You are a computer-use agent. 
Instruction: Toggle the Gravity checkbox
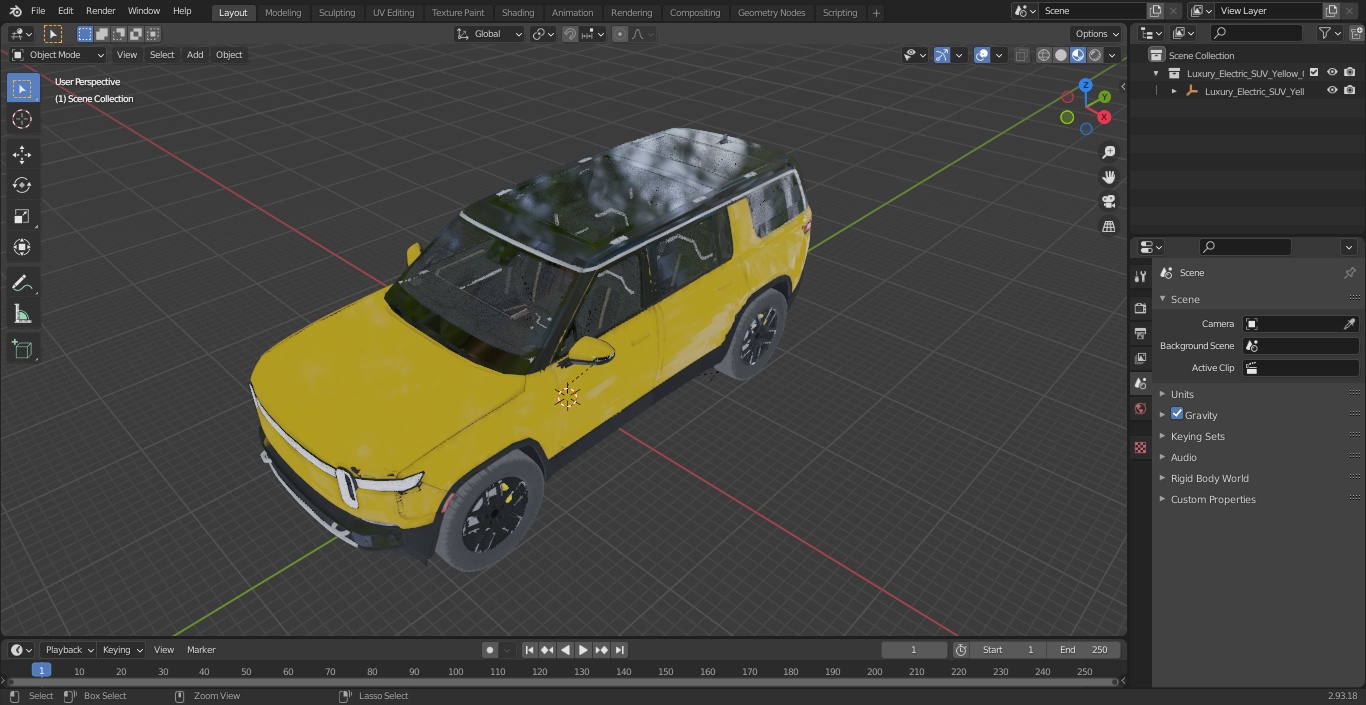point(1177,414)
